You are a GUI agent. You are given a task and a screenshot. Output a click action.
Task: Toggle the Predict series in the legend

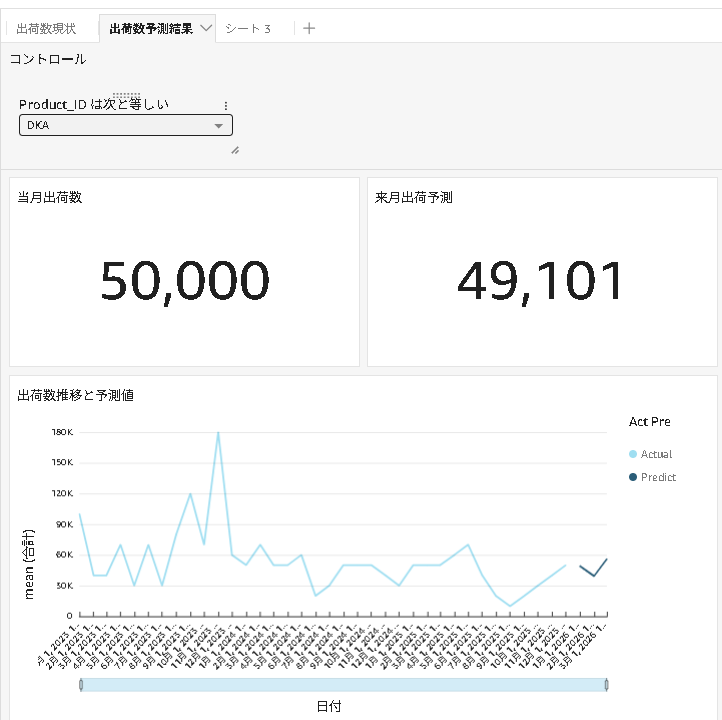click(x=658, y=477)
